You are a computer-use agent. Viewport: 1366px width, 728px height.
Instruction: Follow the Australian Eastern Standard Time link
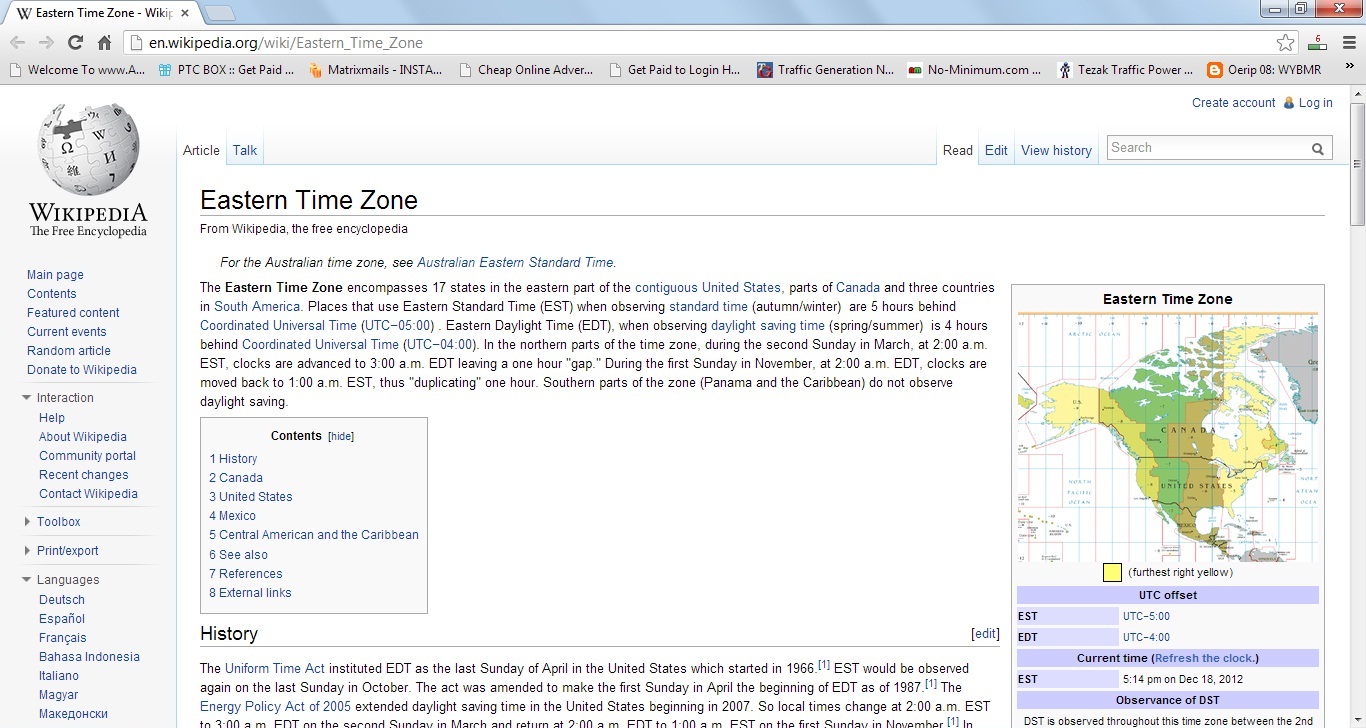coord(515,263)
